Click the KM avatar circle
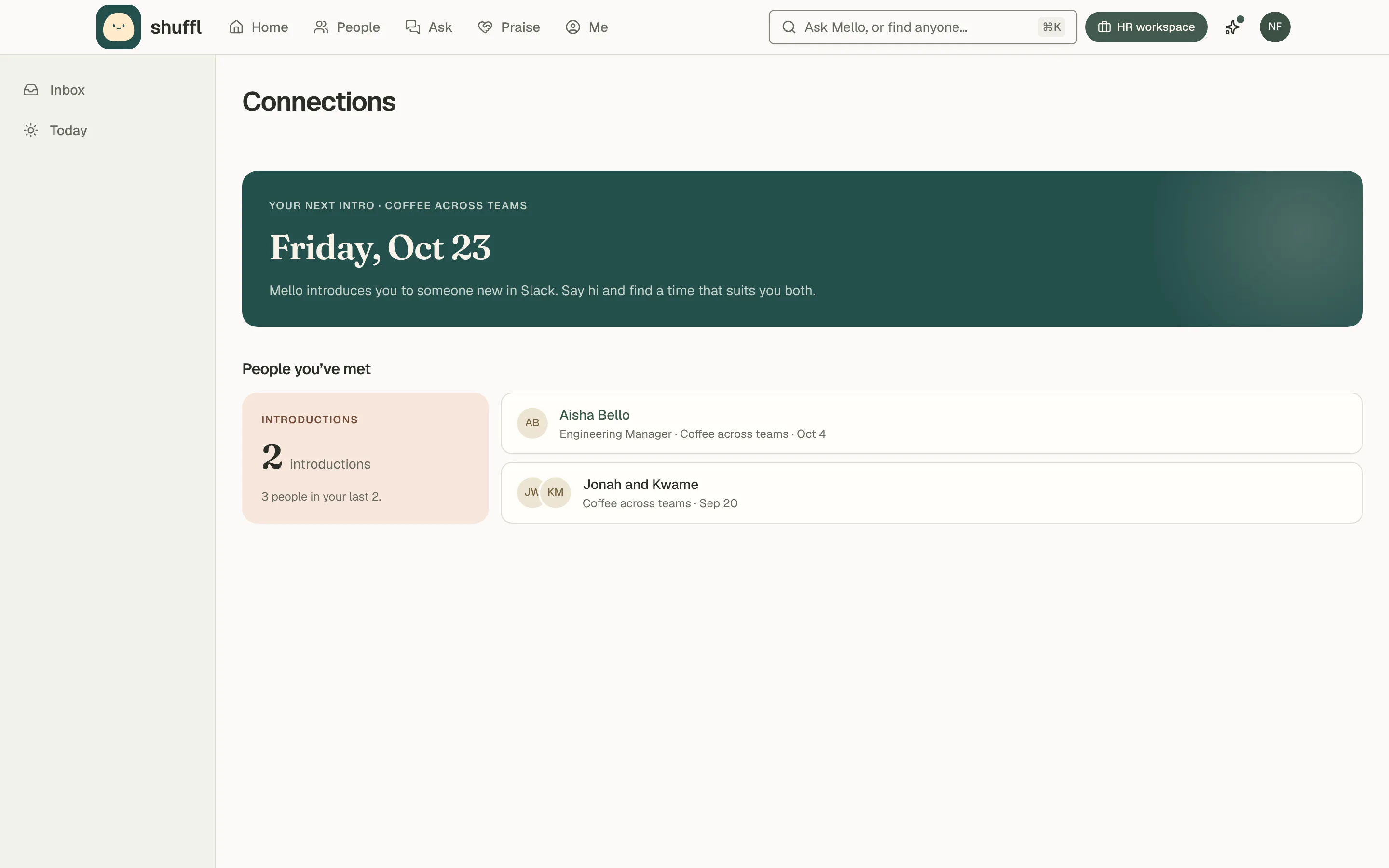The height and width of the screenshot is (868, 1389). pyautogui.click(x=556, y=492)
